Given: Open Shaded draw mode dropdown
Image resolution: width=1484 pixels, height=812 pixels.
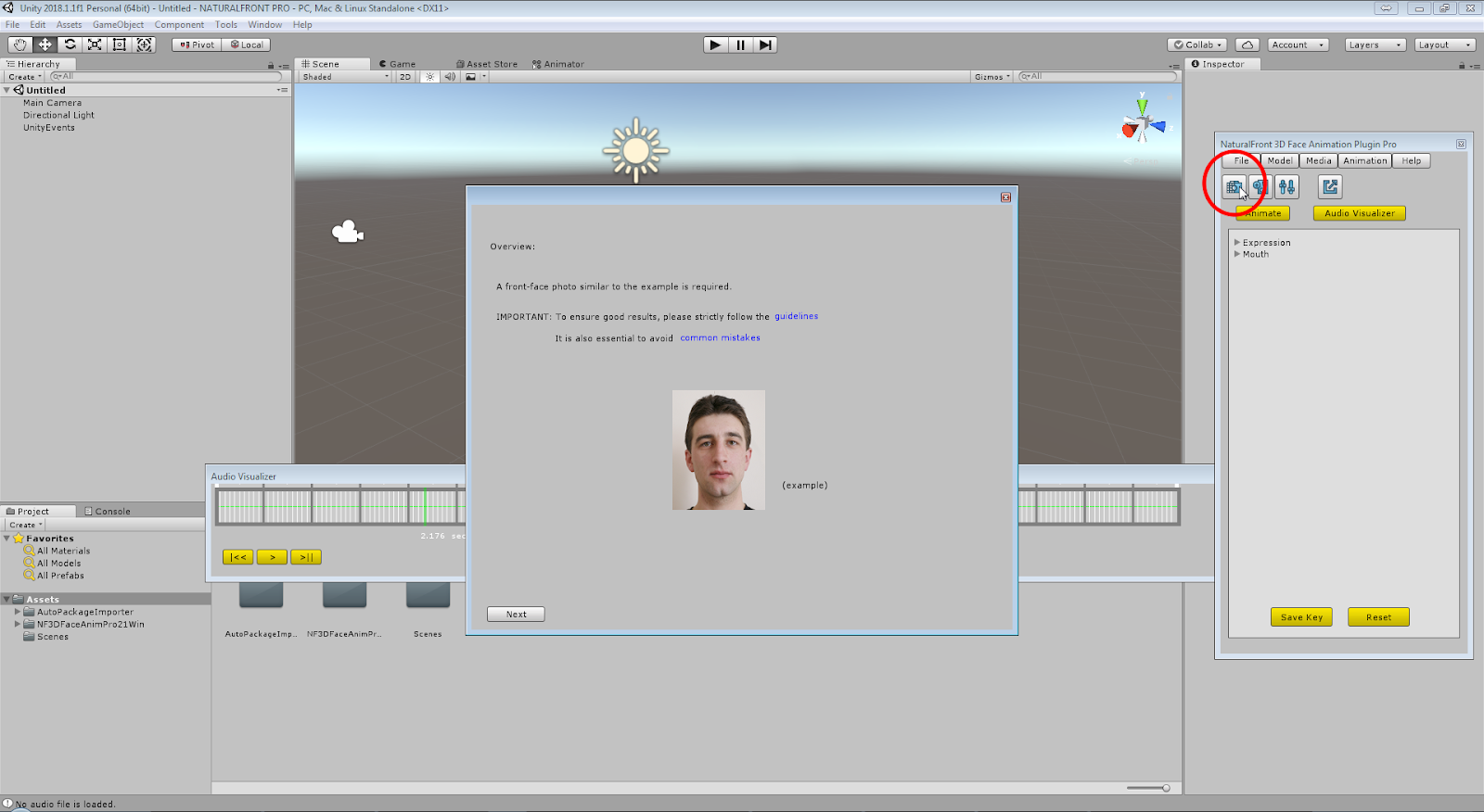Looking at the screenshot, I should [x=345, y=77].
